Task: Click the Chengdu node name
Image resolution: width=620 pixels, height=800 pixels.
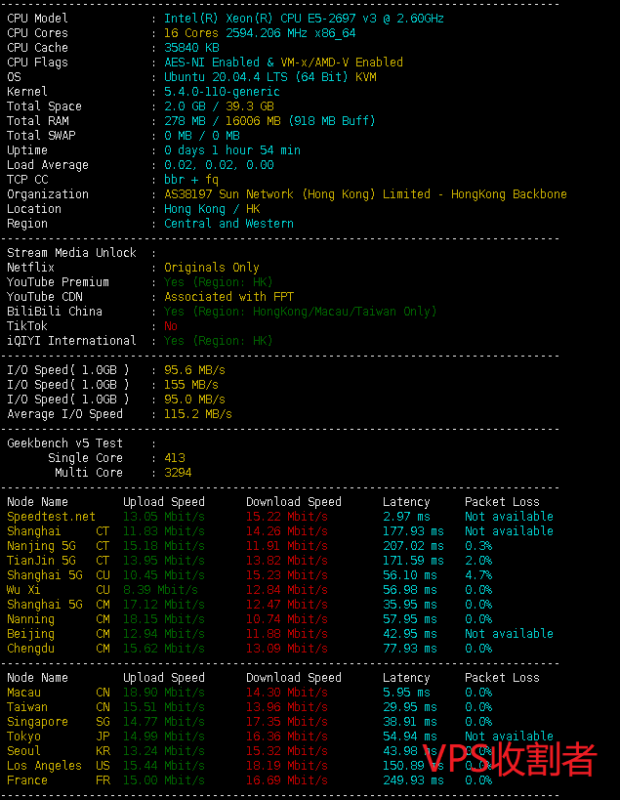Action: pyautogui.click(x=31, y=648)
